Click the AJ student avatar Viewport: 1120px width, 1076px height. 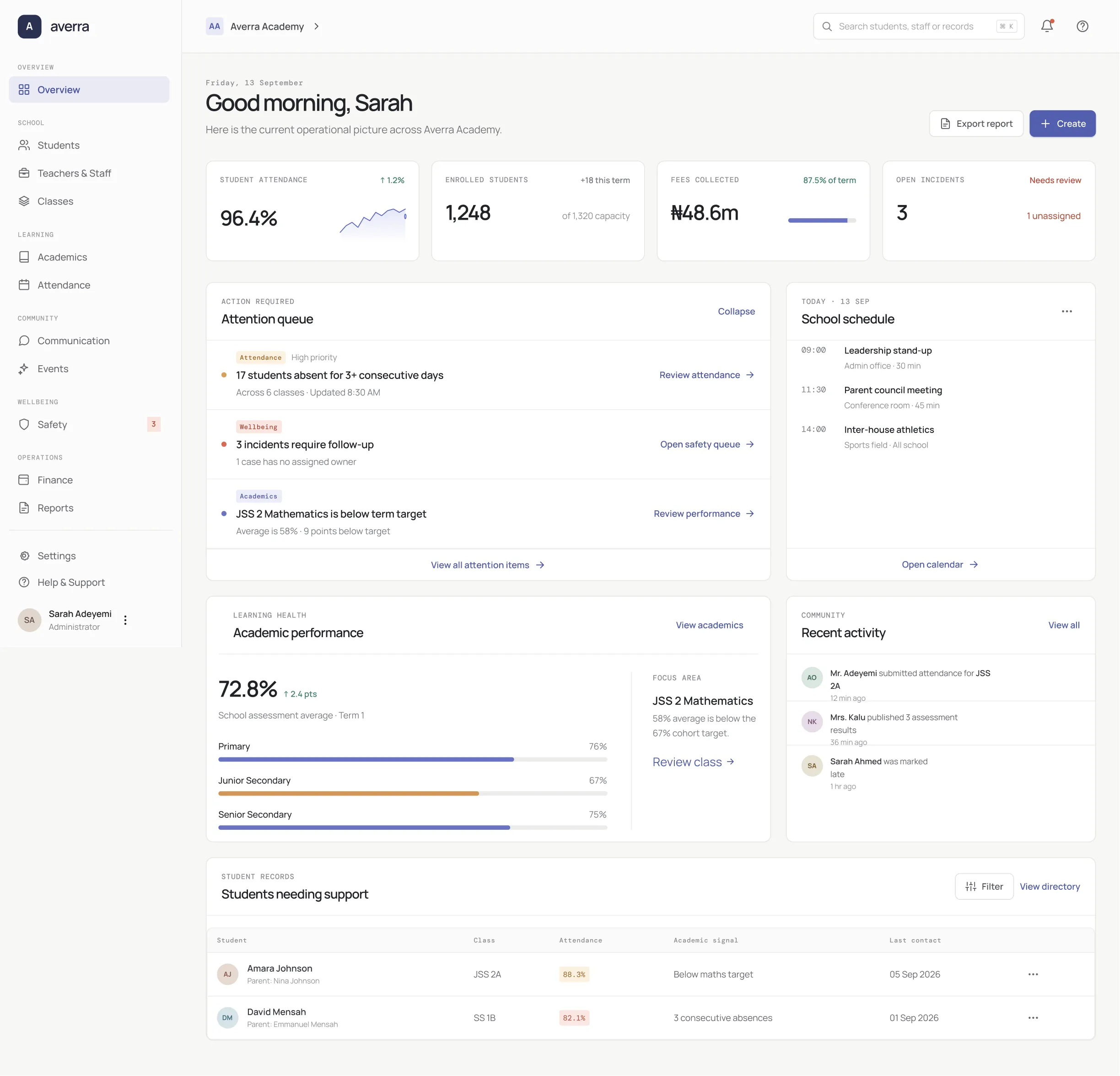[227, 974]
